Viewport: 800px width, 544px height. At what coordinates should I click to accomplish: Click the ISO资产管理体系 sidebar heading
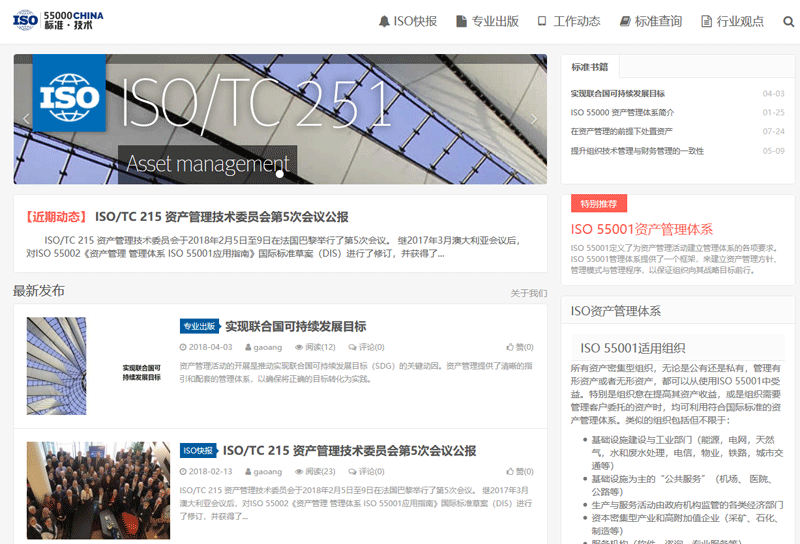616,311
